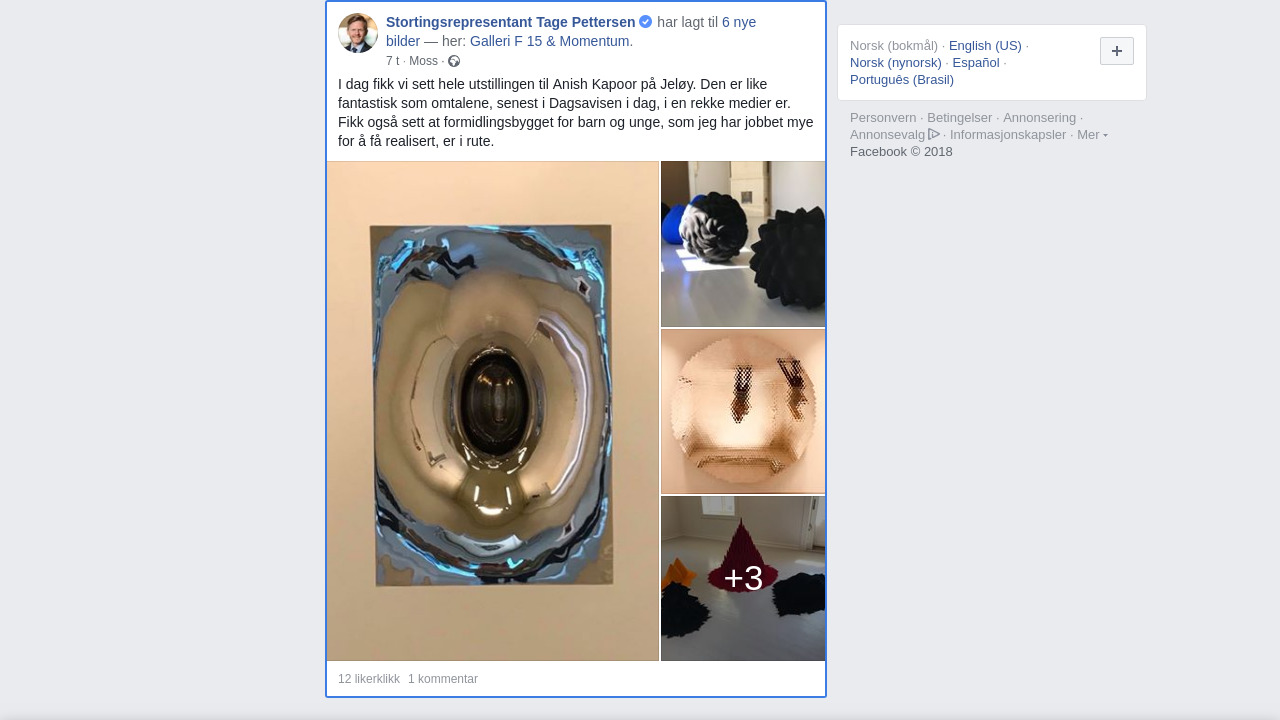Open the +3 more photos thumbnail

743,578
